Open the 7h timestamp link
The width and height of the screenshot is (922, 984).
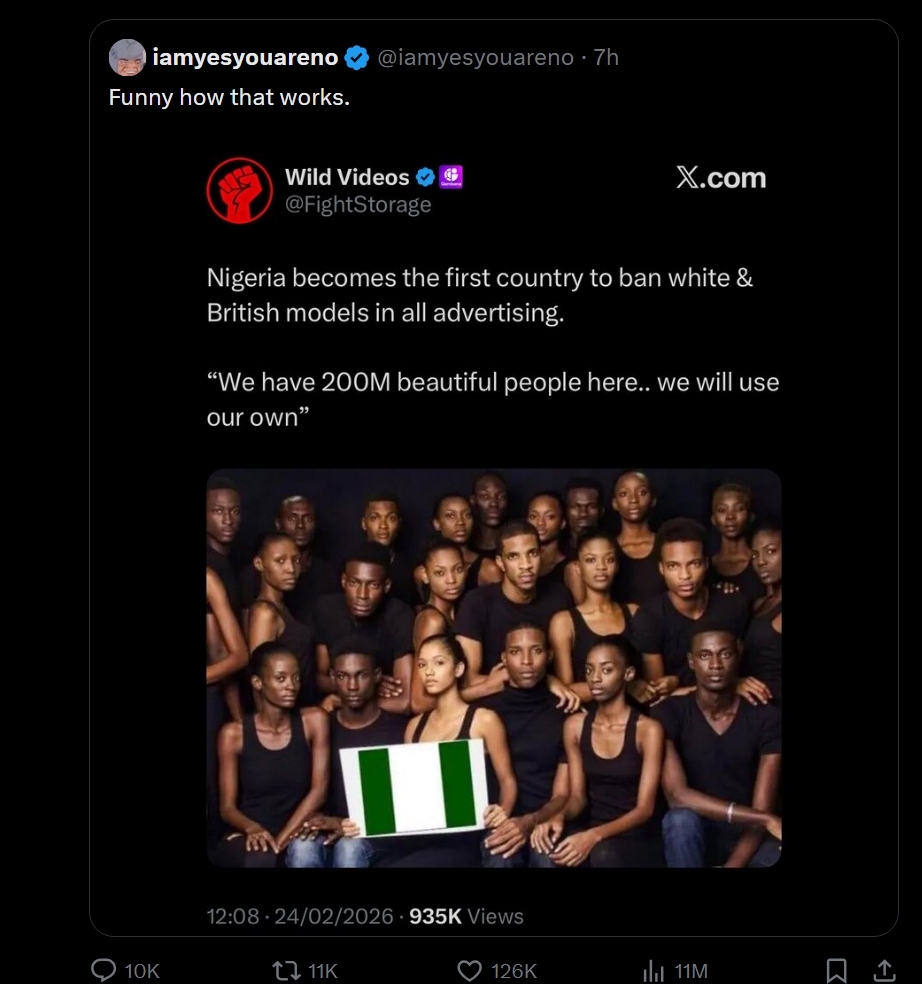(x=606, y=58)
